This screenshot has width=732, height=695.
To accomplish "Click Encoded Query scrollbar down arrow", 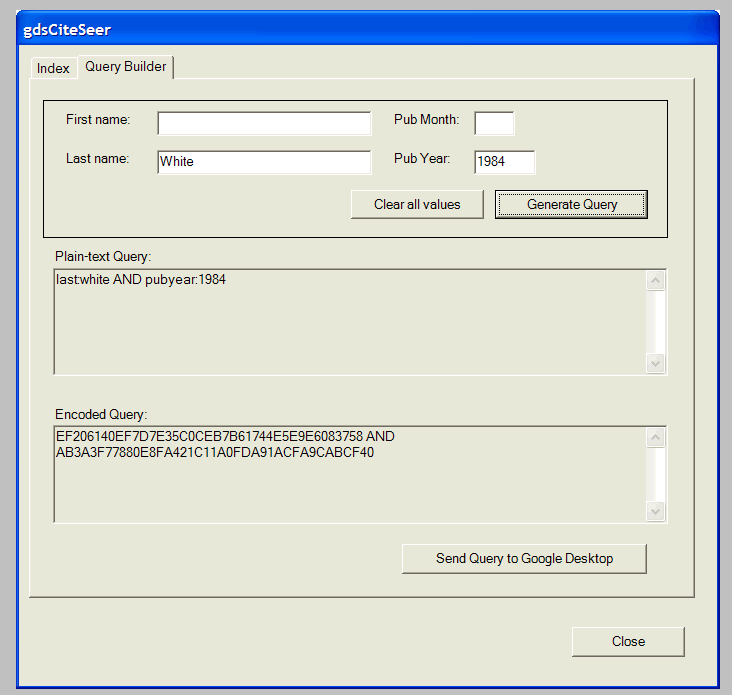I will click(x=656, y=511).
